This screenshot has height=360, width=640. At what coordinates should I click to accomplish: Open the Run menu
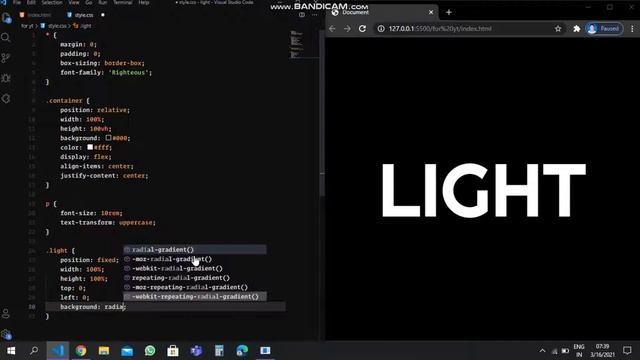tap(103, 2)
